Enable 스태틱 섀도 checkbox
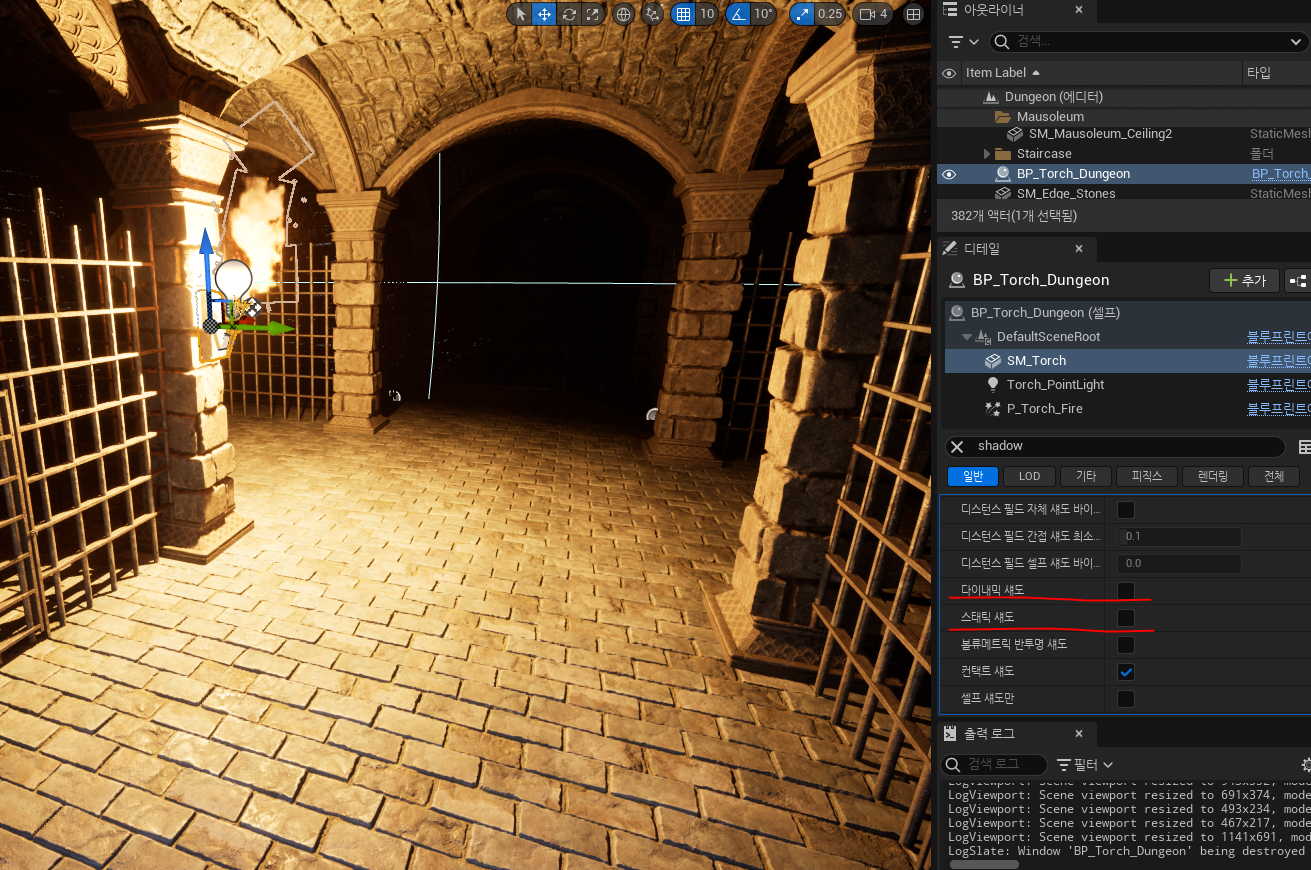 (x=1126, y=617)
